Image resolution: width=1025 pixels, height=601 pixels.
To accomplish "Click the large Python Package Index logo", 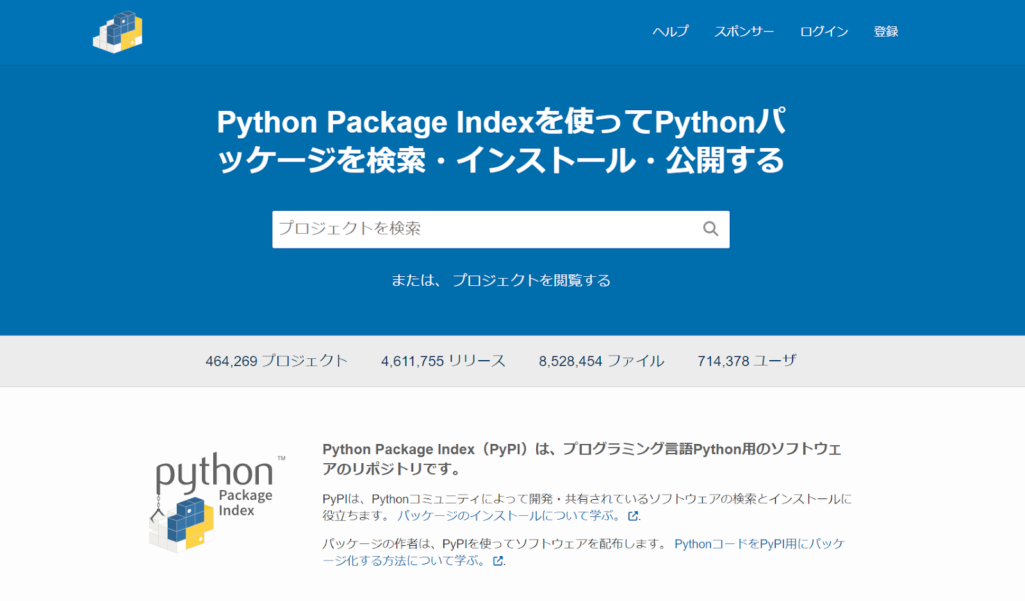I will pos(216,502).
